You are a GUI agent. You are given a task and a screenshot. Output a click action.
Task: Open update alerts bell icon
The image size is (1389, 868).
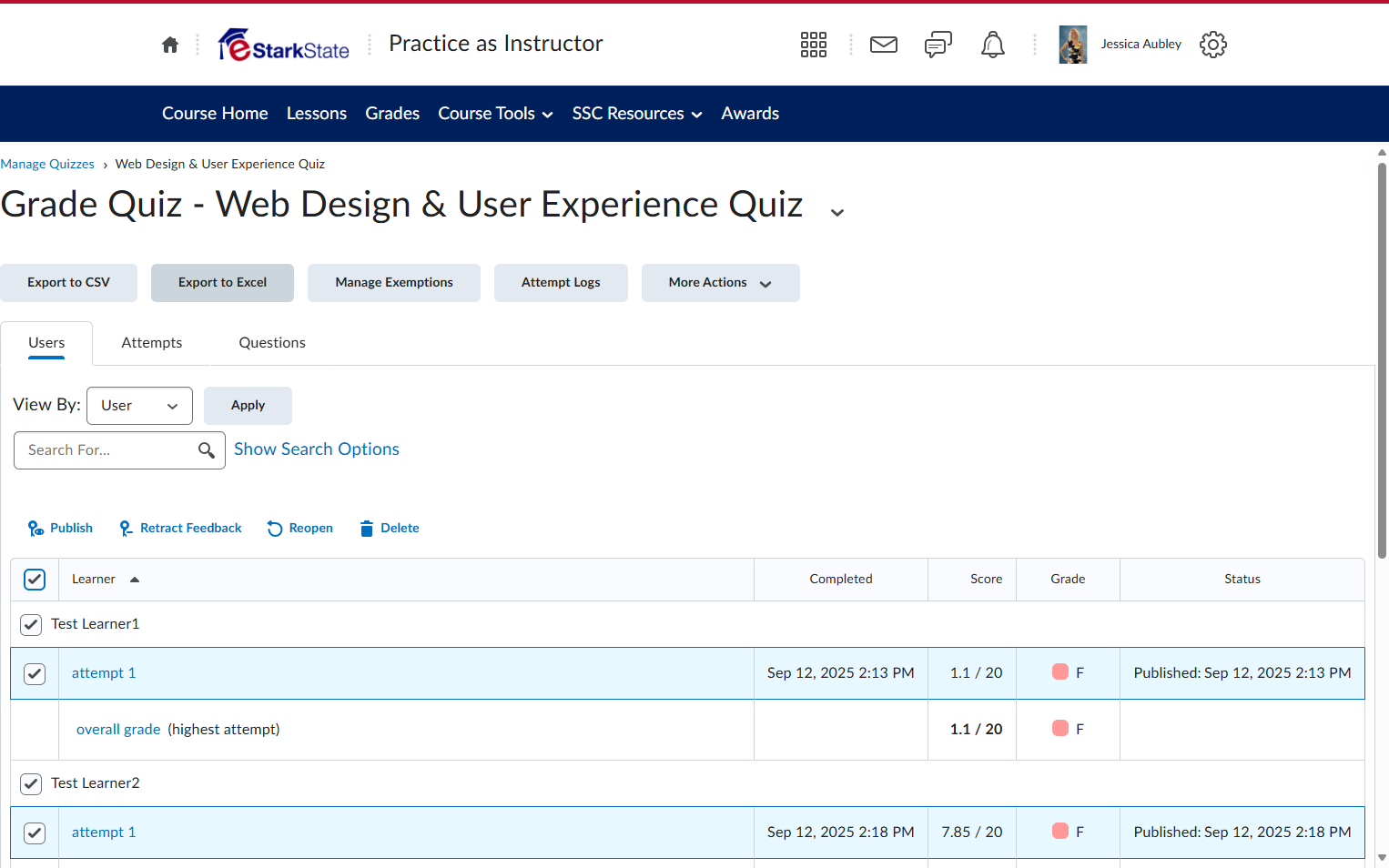pos(993,45)
